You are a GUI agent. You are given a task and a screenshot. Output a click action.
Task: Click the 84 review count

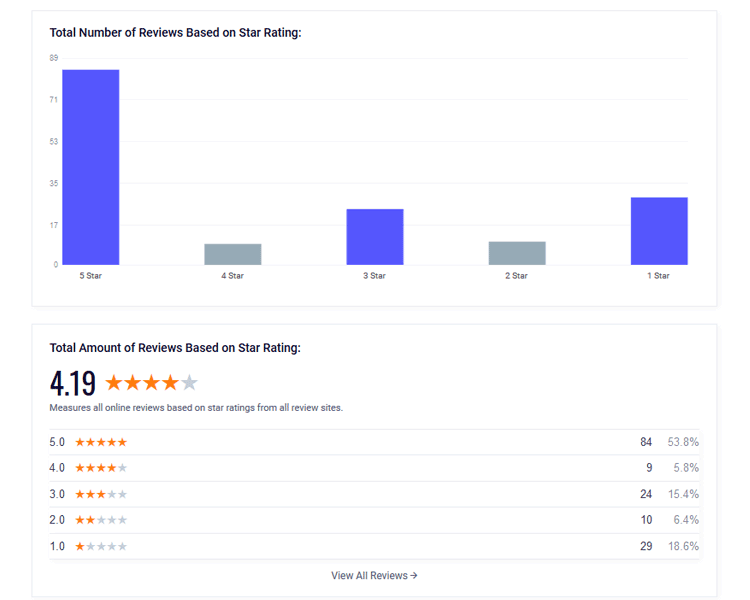coord(646,442)
